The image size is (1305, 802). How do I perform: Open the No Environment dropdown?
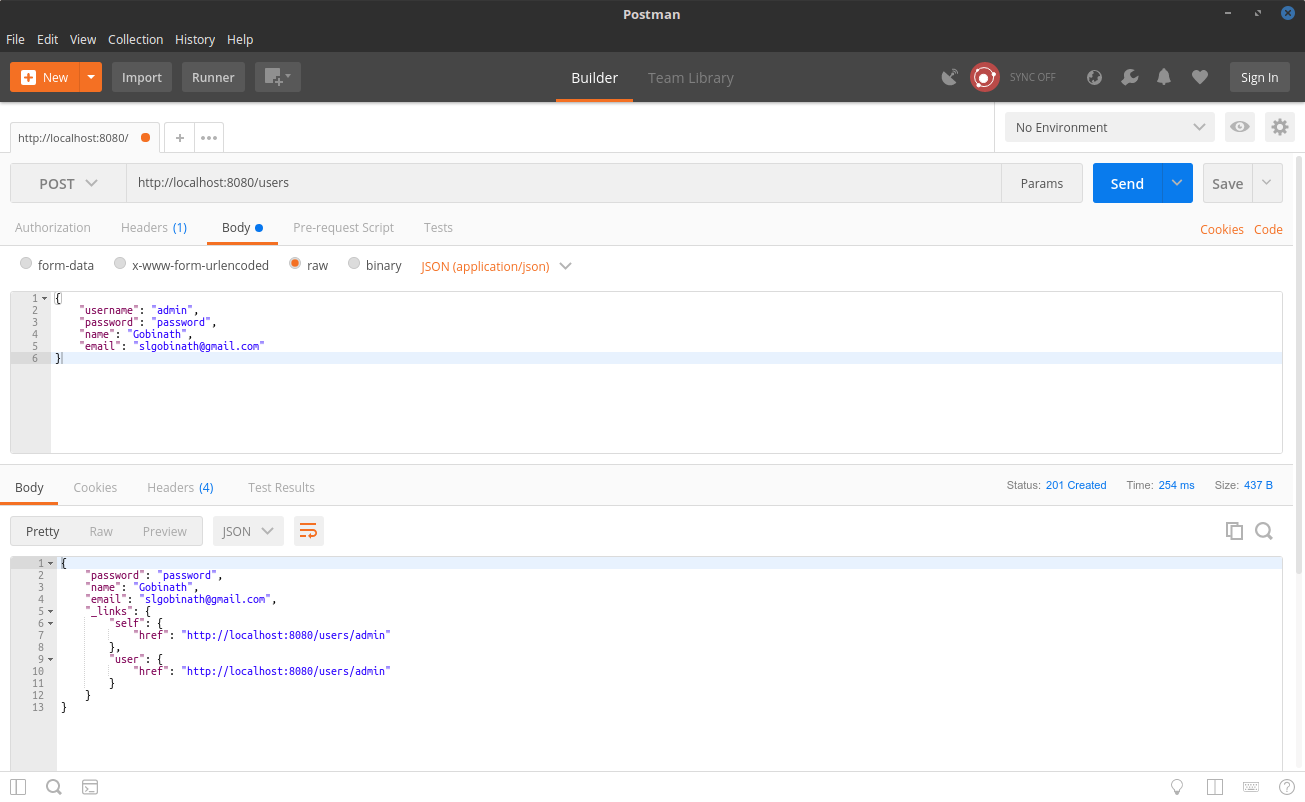tap(1110, 127)
